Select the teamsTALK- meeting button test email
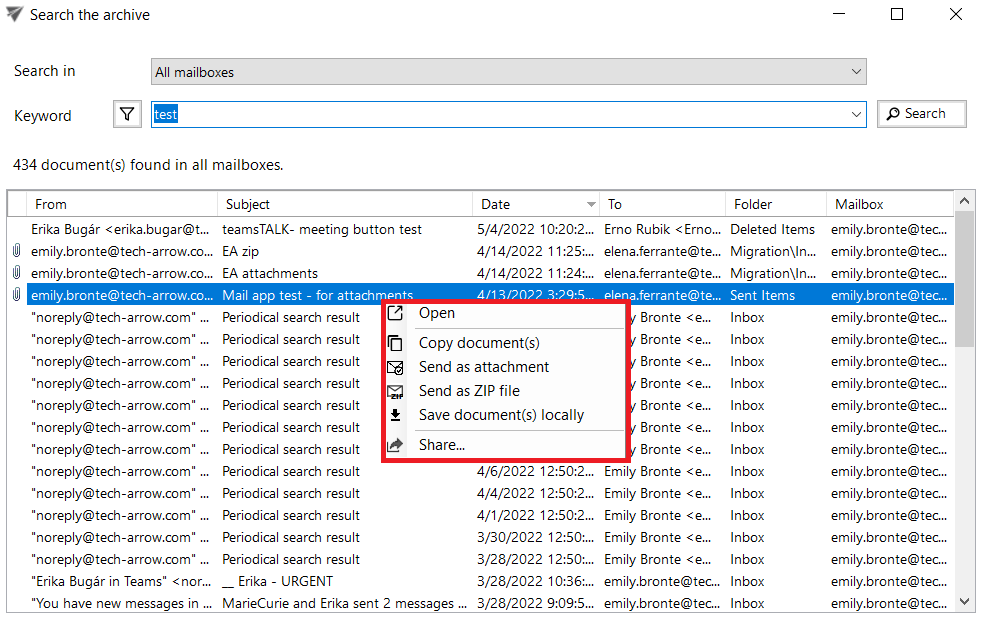Viewport: 983px width, 620px height. click(x=322, y=229)
